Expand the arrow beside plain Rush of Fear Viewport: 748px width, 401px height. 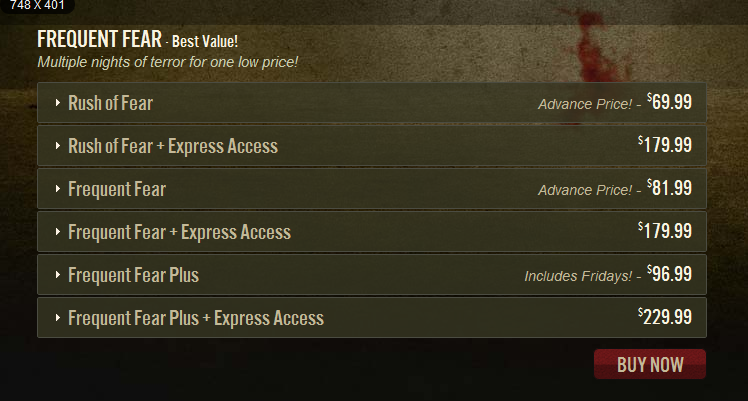[x=58, y=103]
